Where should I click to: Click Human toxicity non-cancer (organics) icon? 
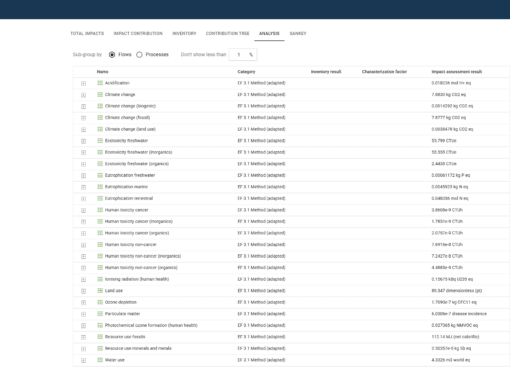[100, 267]
